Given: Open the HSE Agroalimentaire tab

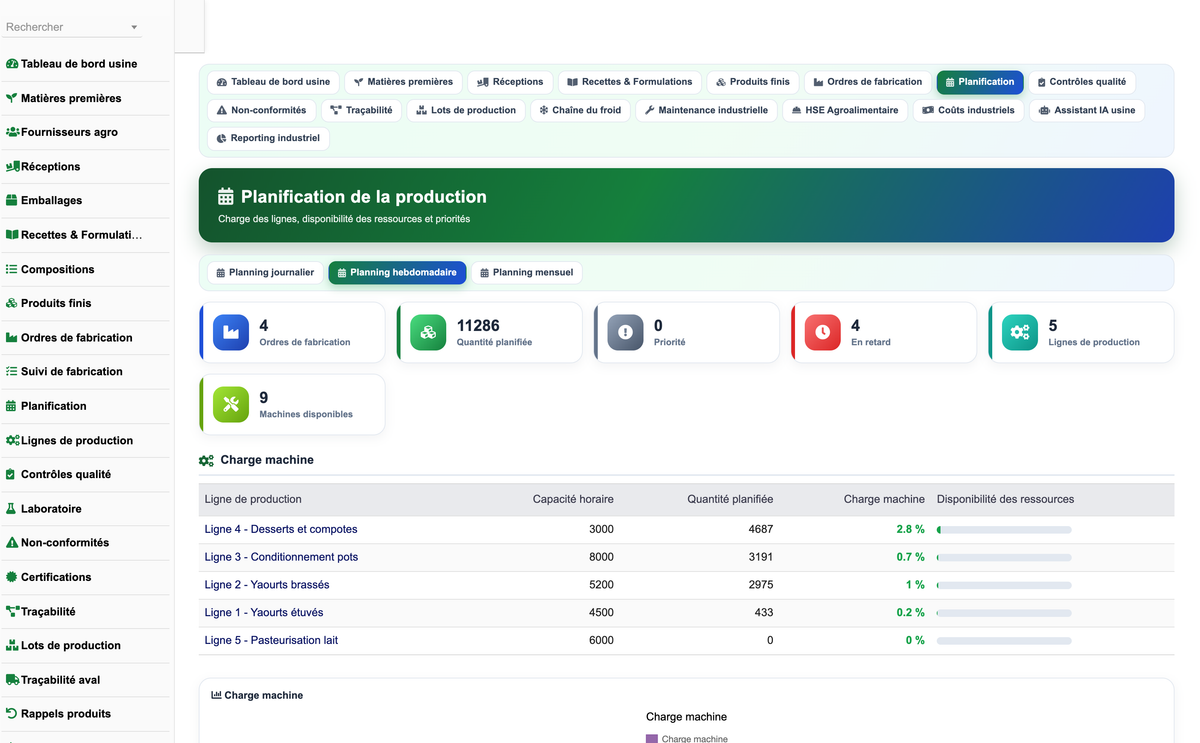Looking at the screenshot, I should [845, 110].
